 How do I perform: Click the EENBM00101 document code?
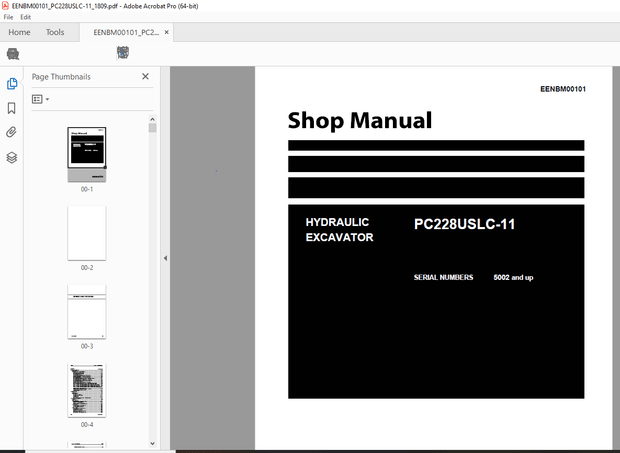pos(563,89)
